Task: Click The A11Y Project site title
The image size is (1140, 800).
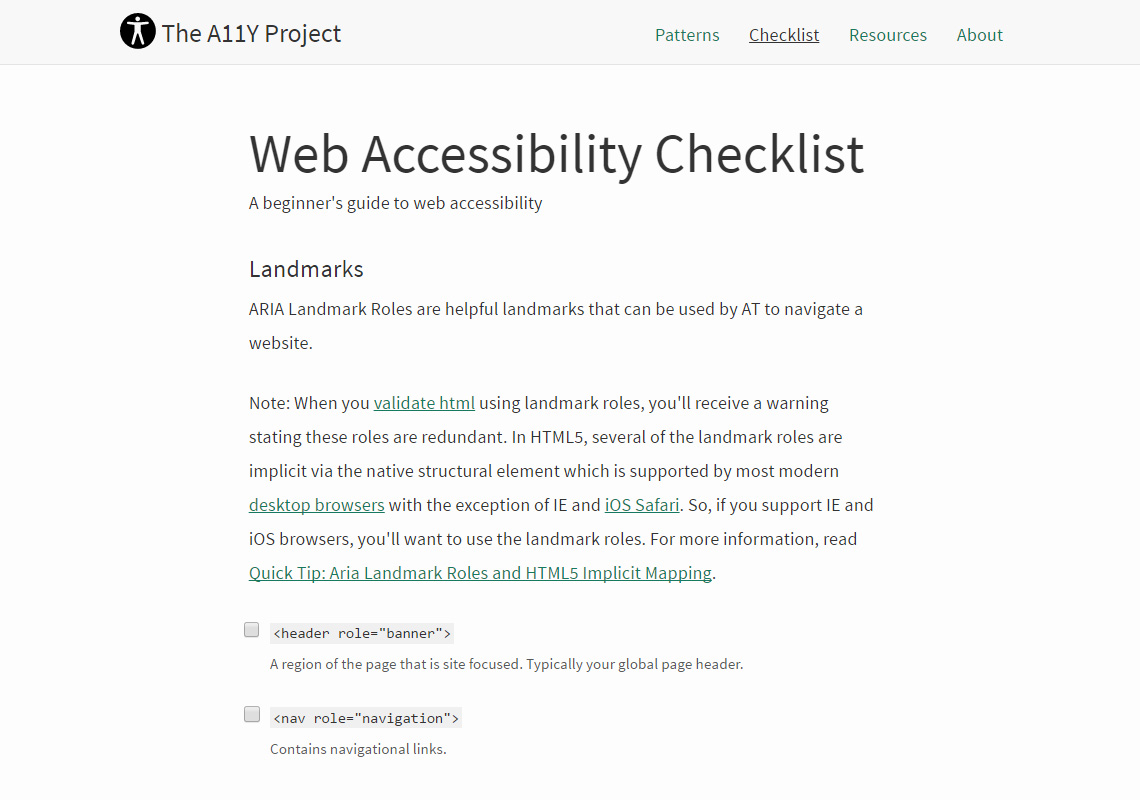Action: tap(250, 33)
